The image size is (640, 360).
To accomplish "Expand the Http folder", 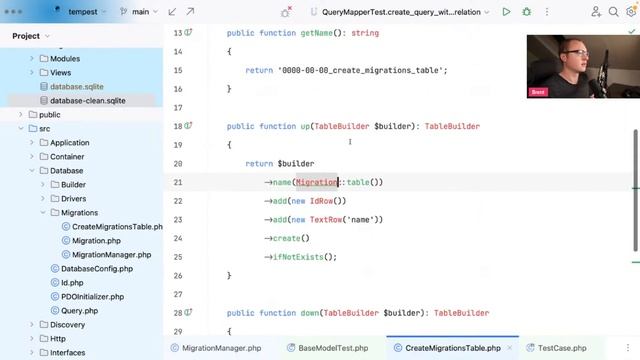I will [x=32, y=338].
